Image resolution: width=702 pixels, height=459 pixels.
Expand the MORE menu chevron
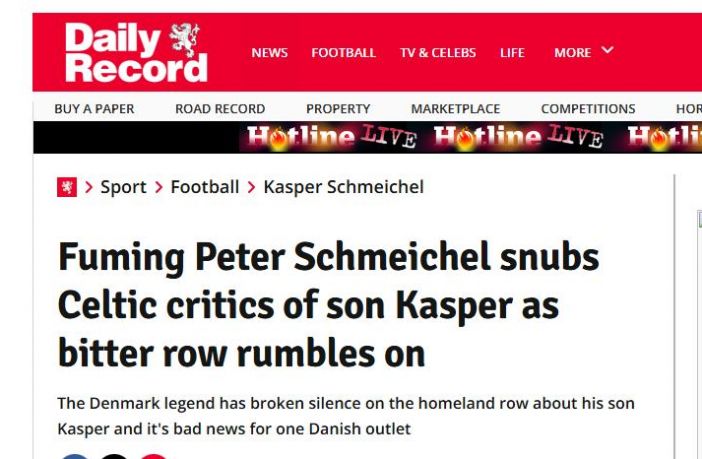coord(607,51)
